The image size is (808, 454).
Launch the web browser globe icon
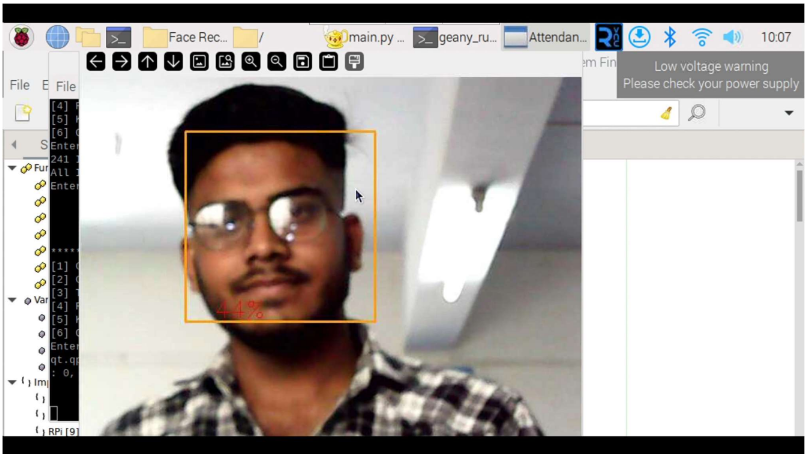click(57, 37)
